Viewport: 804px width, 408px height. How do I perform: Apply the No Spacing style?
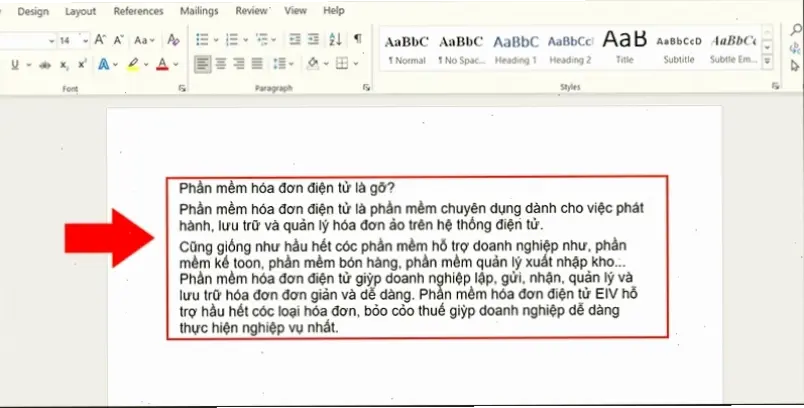pyautogui.click(x=461, y=49)
